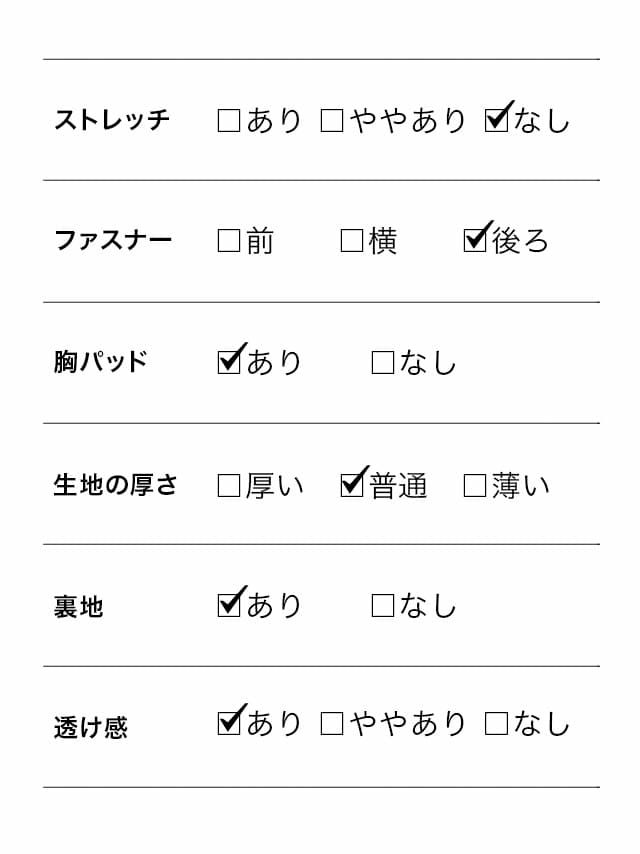Uncheck the 生地の厚さ 普通 checkbox
Viewport: 640px width, 854px height.
coord(352,485)
